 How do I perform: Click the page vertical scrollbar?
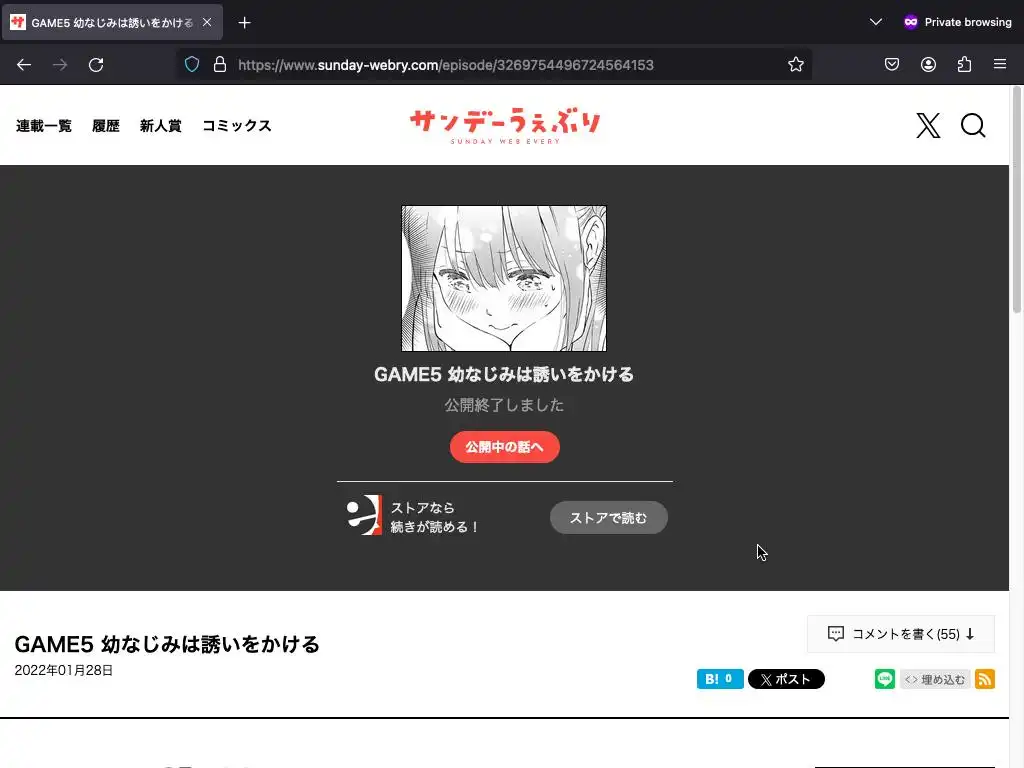(1016, 199)
